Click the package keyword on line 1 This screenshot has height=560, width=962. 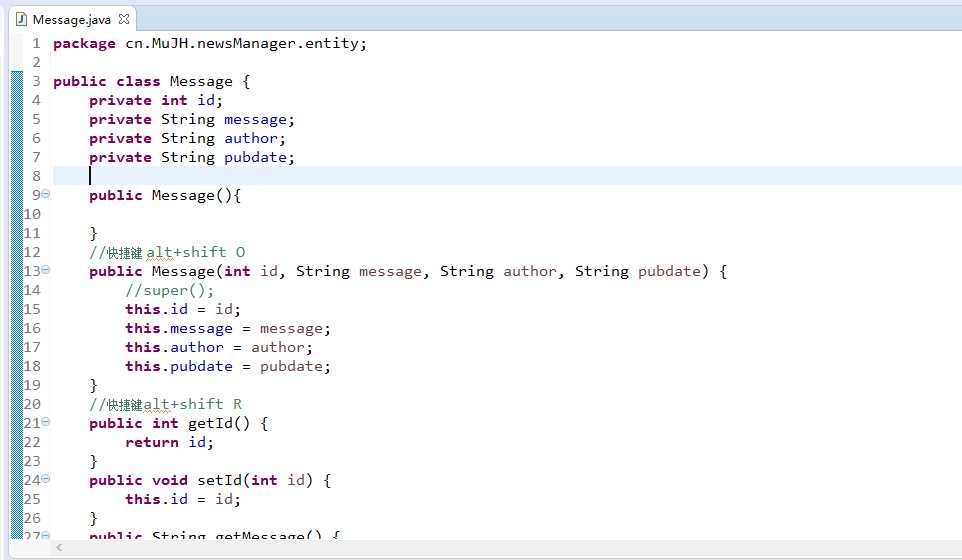(x=84, y=44)
